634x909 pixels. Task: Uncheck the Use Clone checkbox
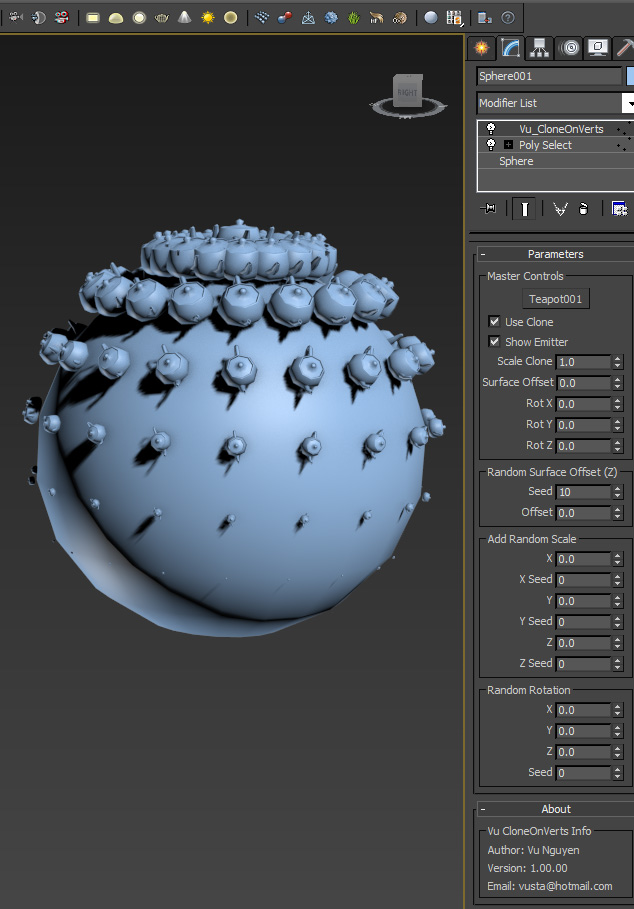(x=494, y=322)
